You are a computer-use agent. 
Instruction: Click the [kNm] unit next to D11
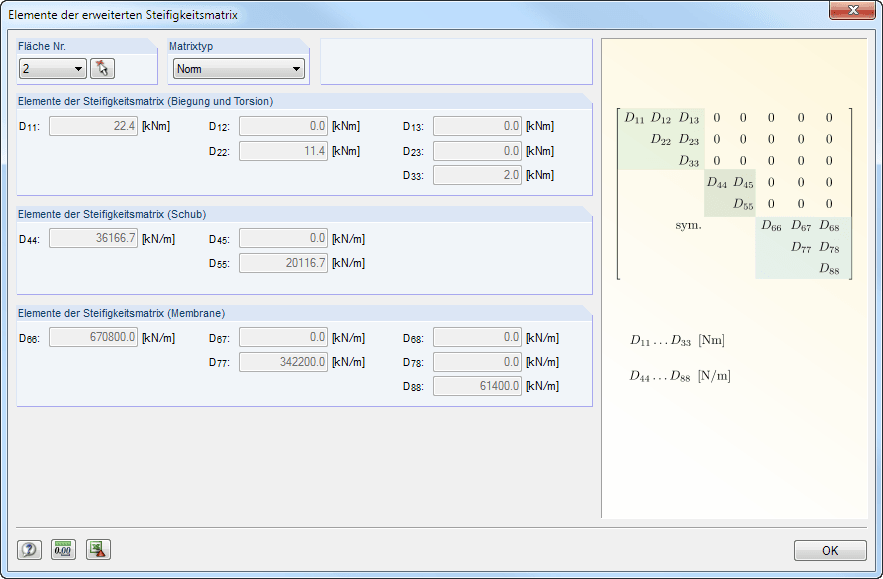(x=156, y=126)
